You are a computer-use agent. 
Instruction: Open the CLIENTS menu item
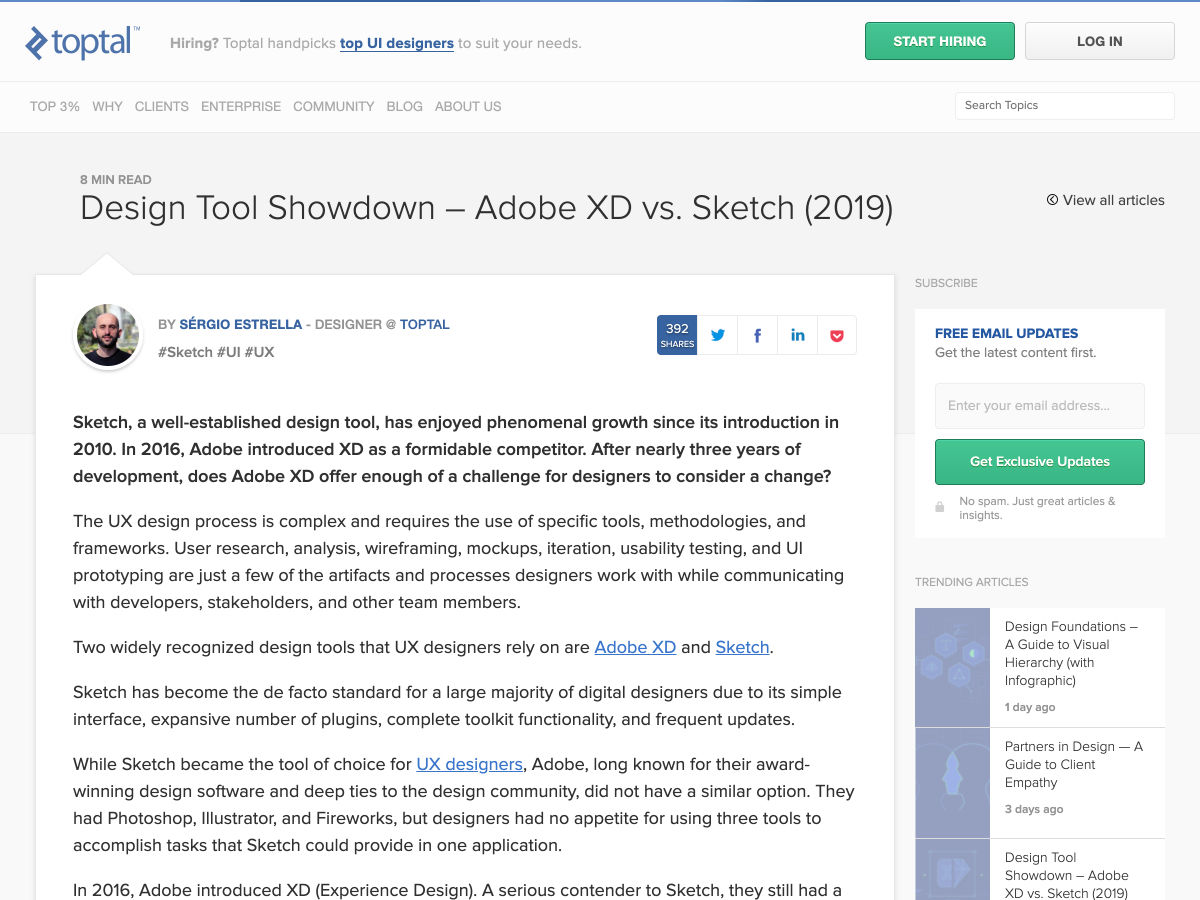tap(162, 106)
